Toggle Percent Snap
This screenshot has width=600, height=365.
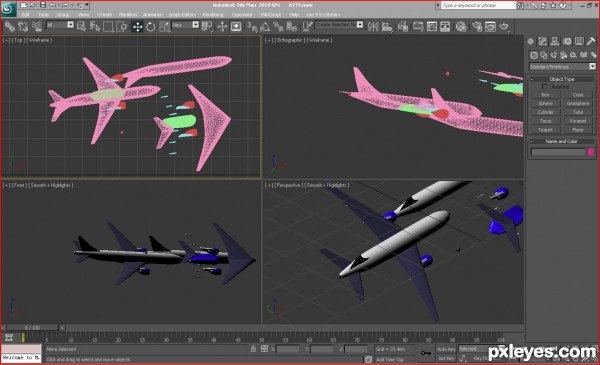pos(278,26)
